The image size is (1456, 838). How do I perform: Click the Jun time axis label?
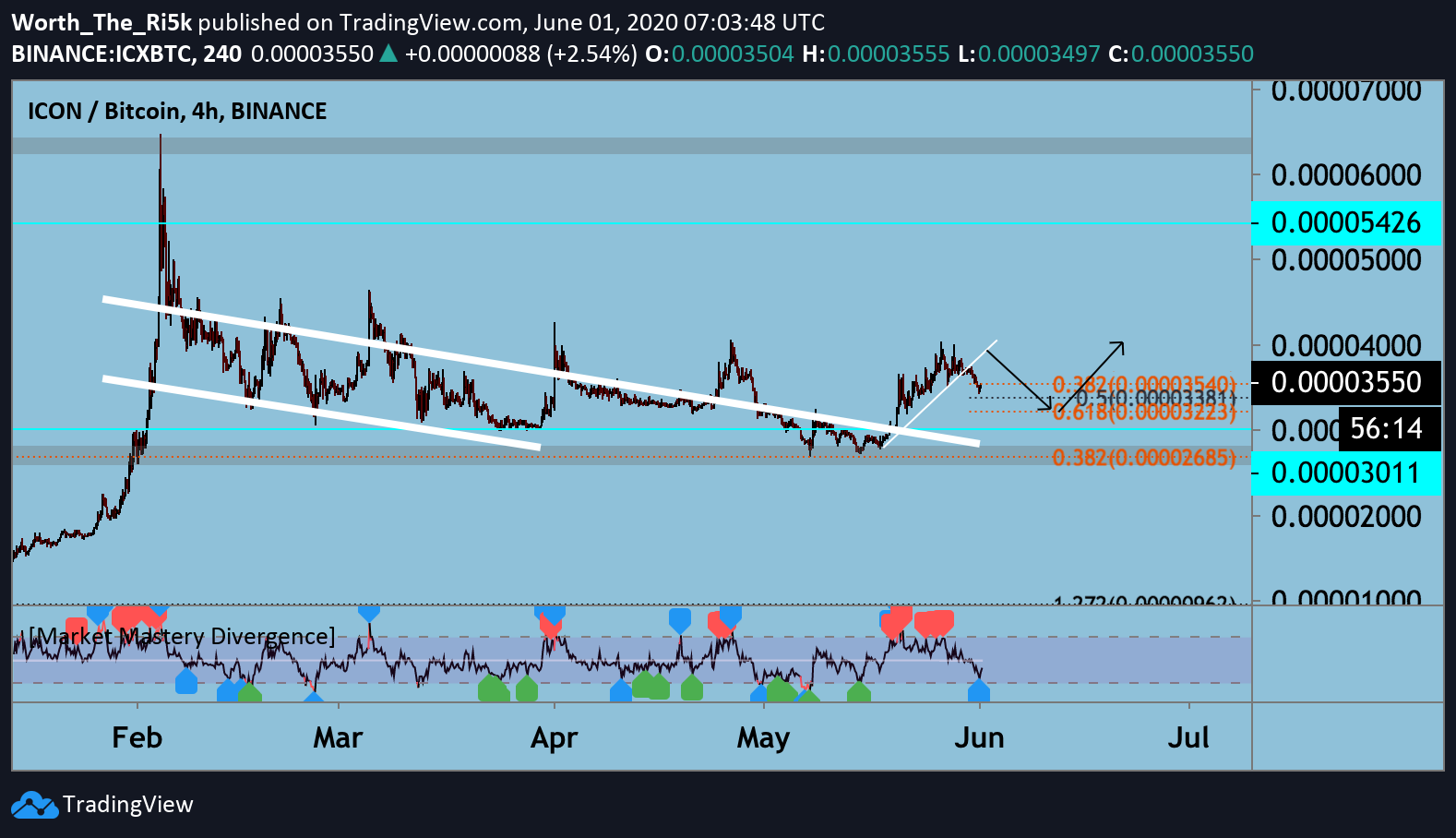pyautogui.click(x=979, y=737)
